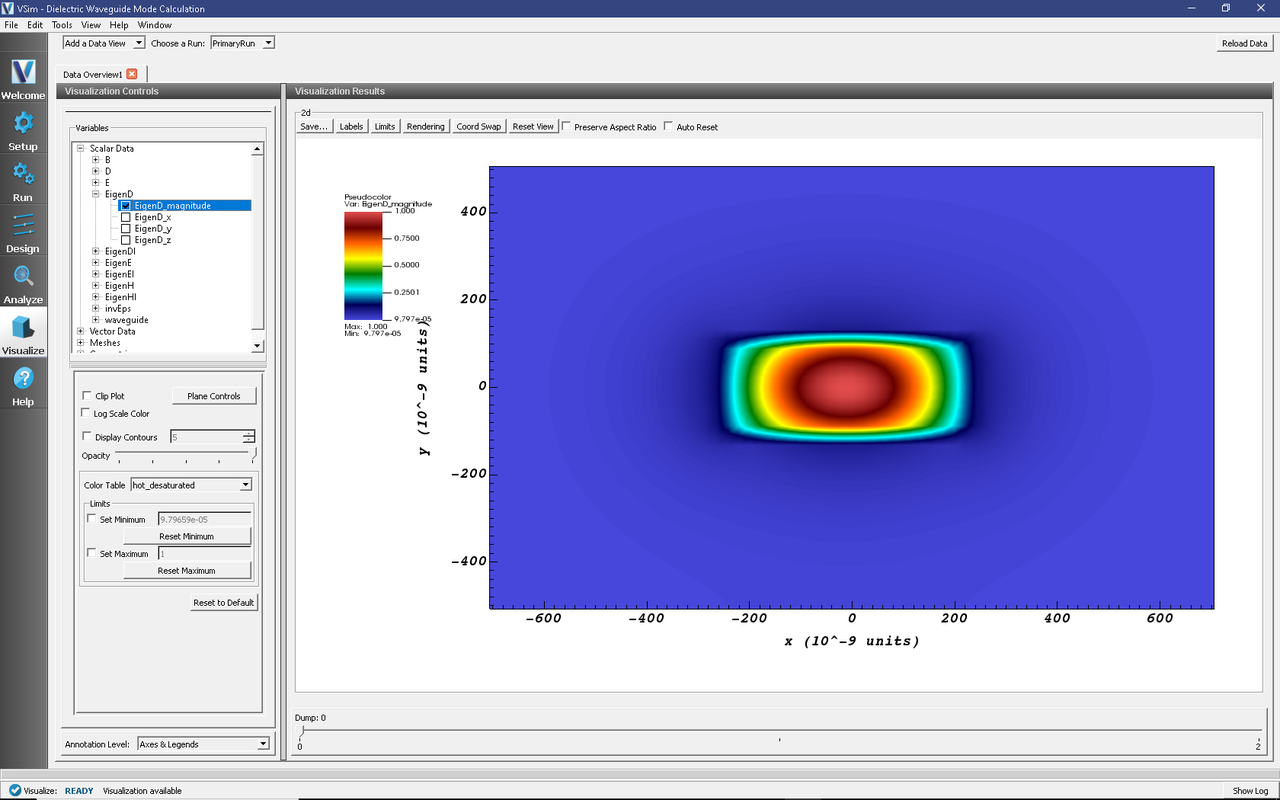Screen dimensions: 1280x800
Task: Toggle the Log Scale Color checkbox
Action: (x=87, y=414)
